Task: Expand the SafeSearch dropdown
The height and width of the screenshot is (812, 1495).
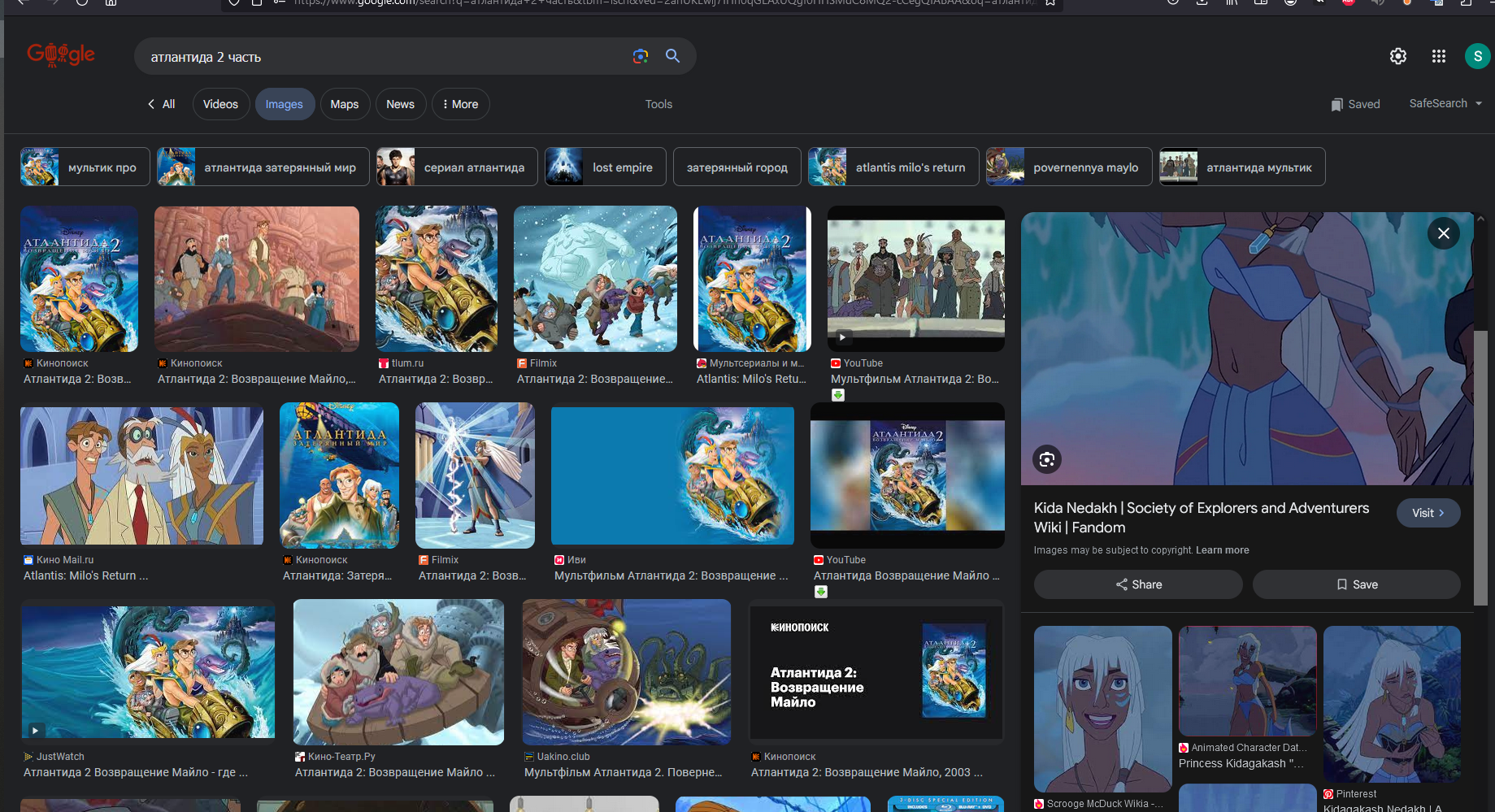Action: [x=1446, y=103]
